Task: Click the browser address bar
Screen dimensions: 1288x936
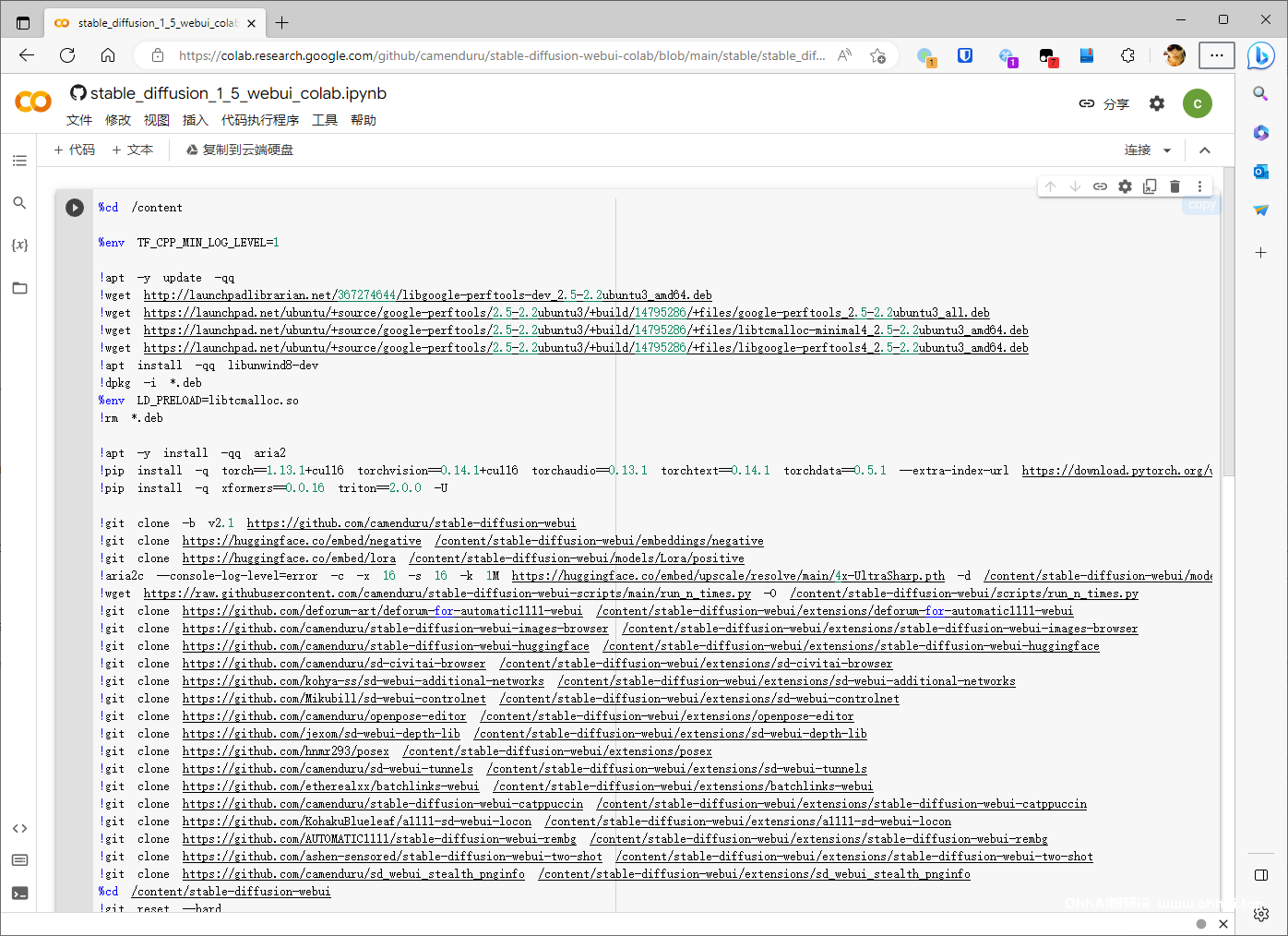Action: pyautogui.click(x=502, y=55)
